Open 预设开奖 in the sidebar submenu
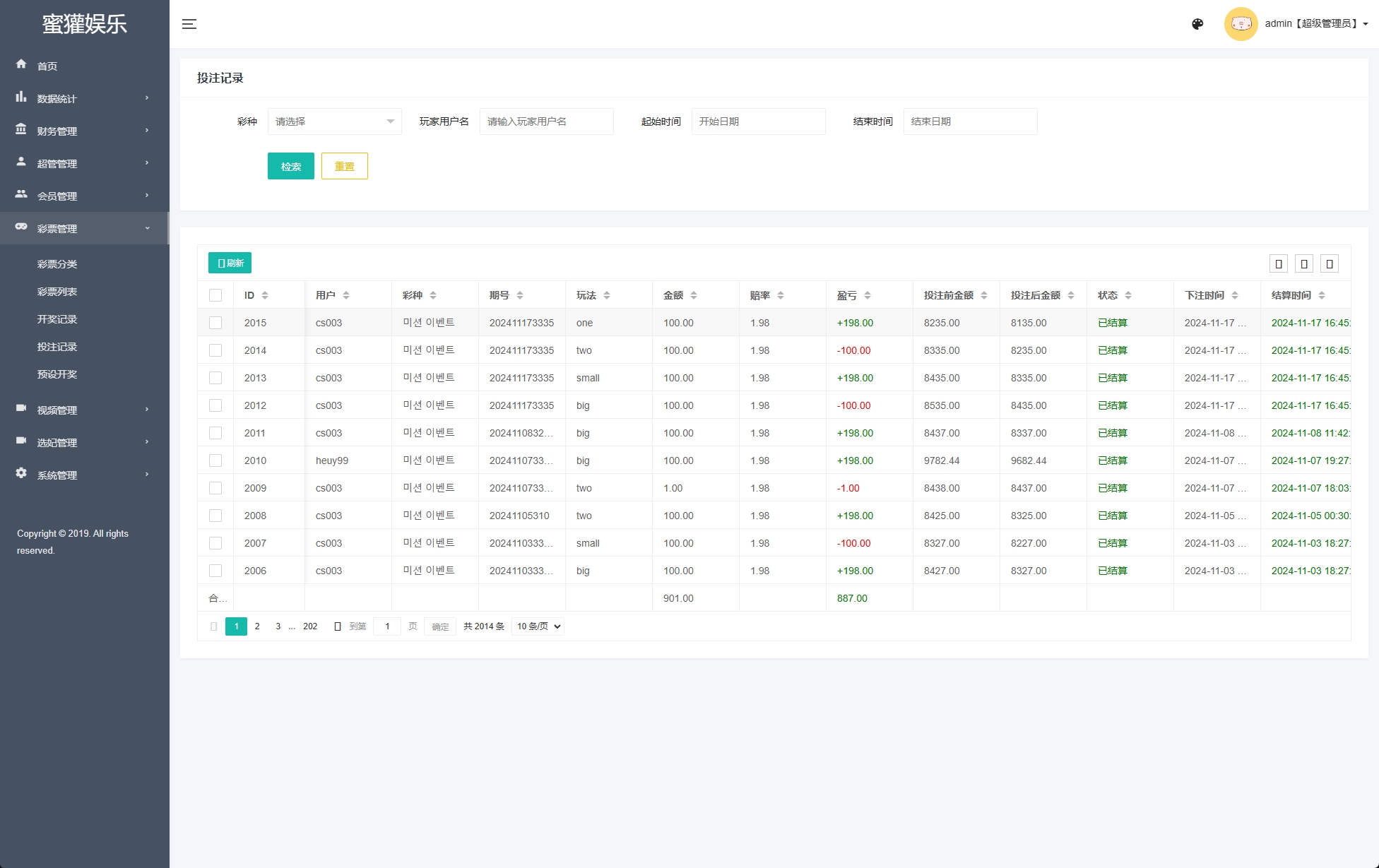 [x=57, y=374]
